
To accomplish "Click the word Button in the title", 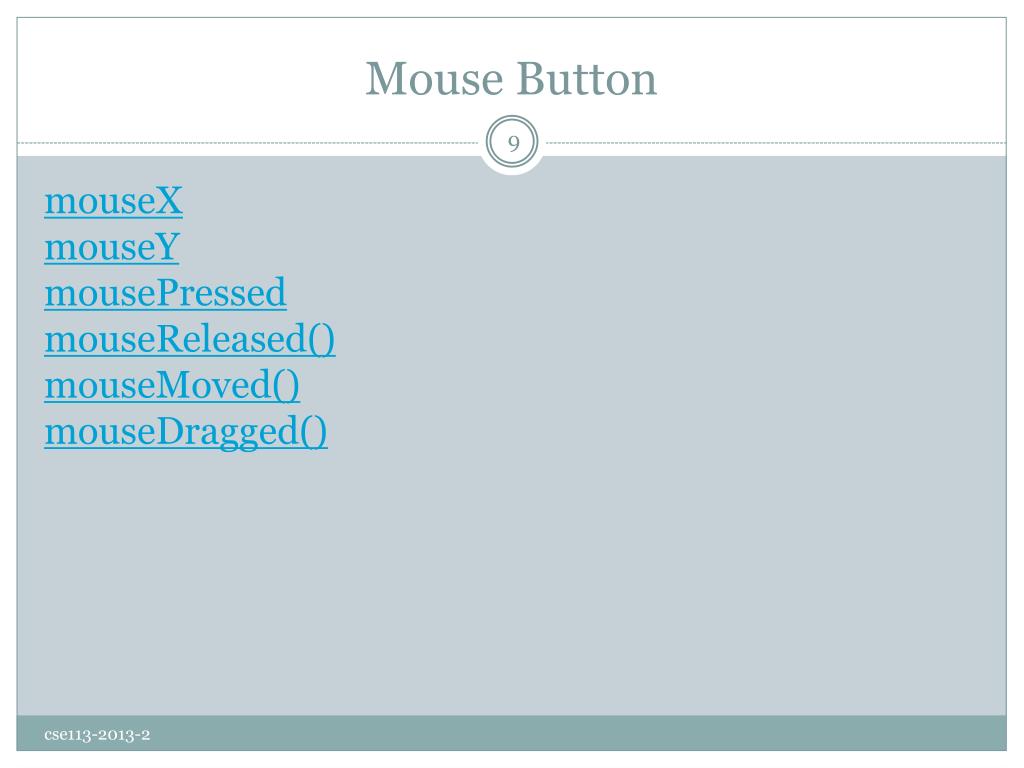I will pyautogui.click(x=587, y=79).
